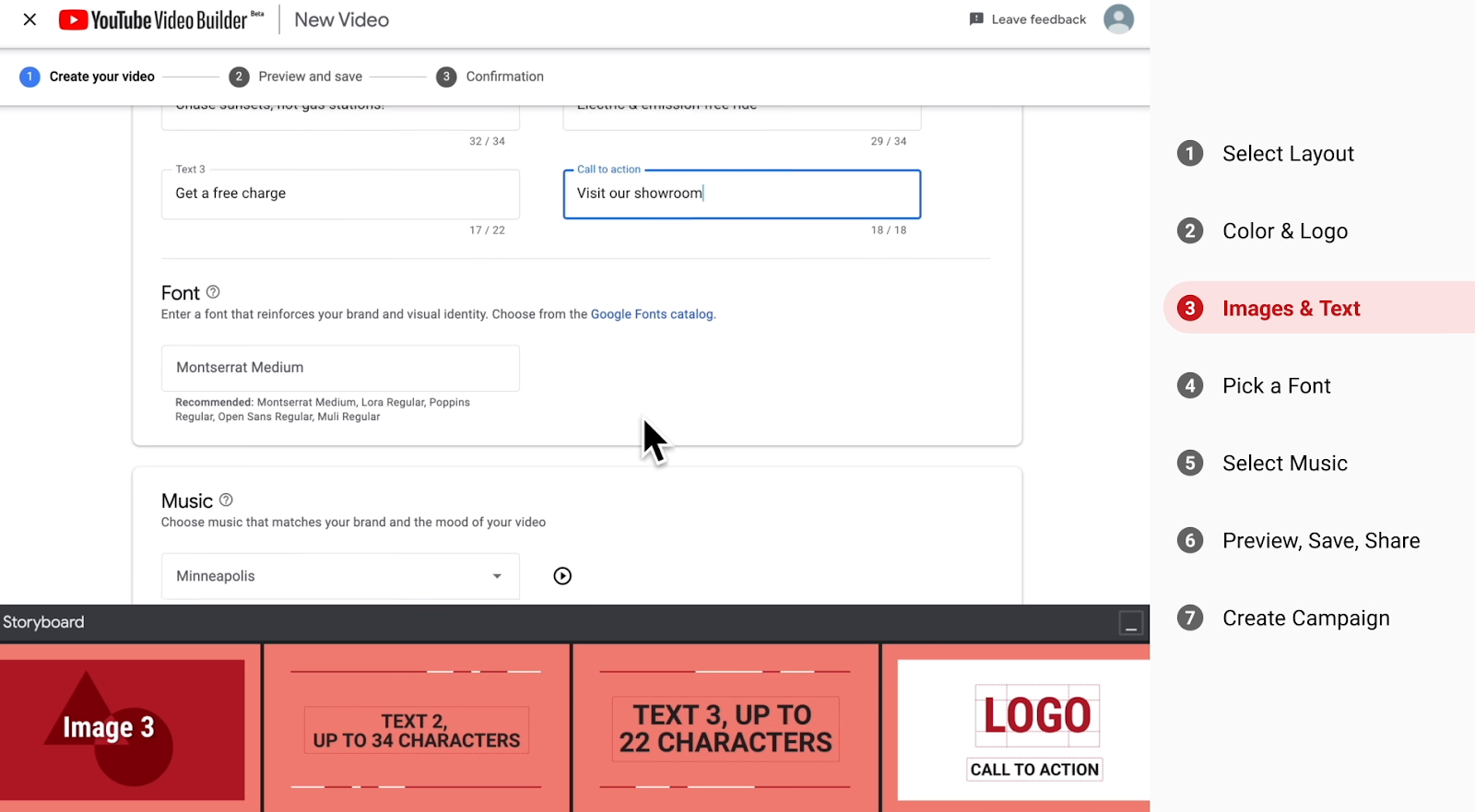Click the Call to action input field
The height and width of the screenshot is (812, 1475).
(x=741, y=194)
